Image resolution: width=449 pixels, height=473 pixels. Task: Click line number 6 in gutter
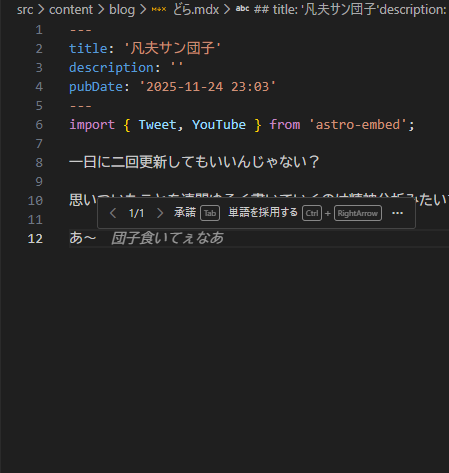click(39, 125)
